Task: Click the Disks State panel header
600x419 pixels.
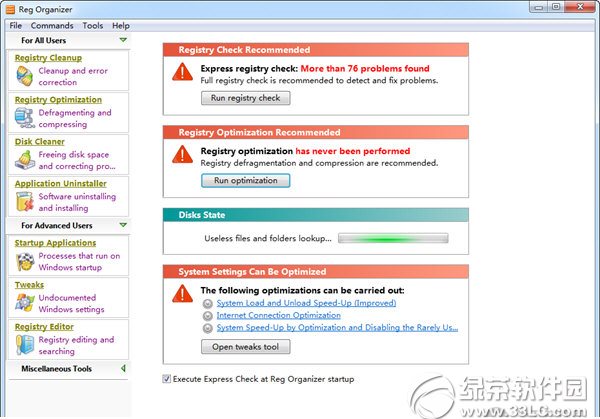Action: (316, 215)
